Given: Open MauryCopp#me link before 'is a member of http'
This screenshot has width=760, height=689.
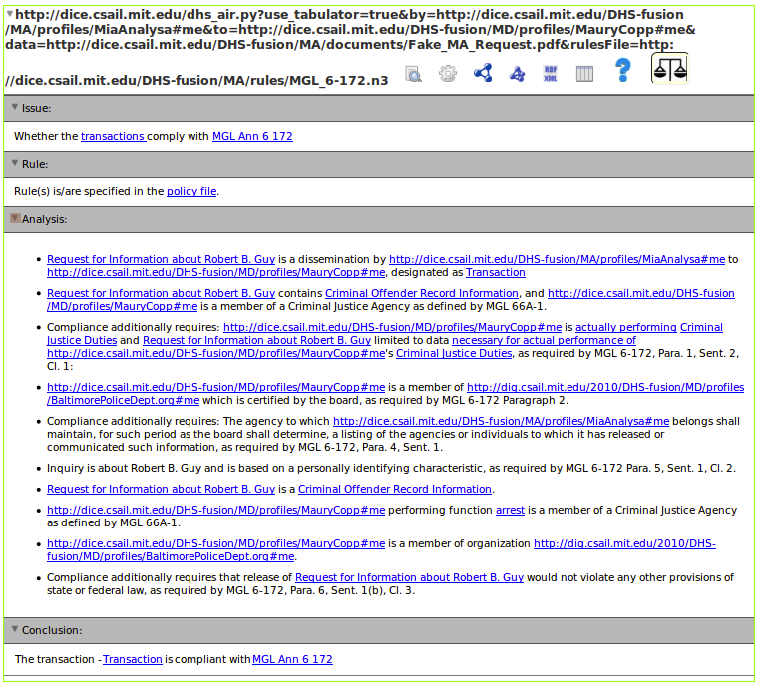Looking at the screenshot, I should (216, 388).
